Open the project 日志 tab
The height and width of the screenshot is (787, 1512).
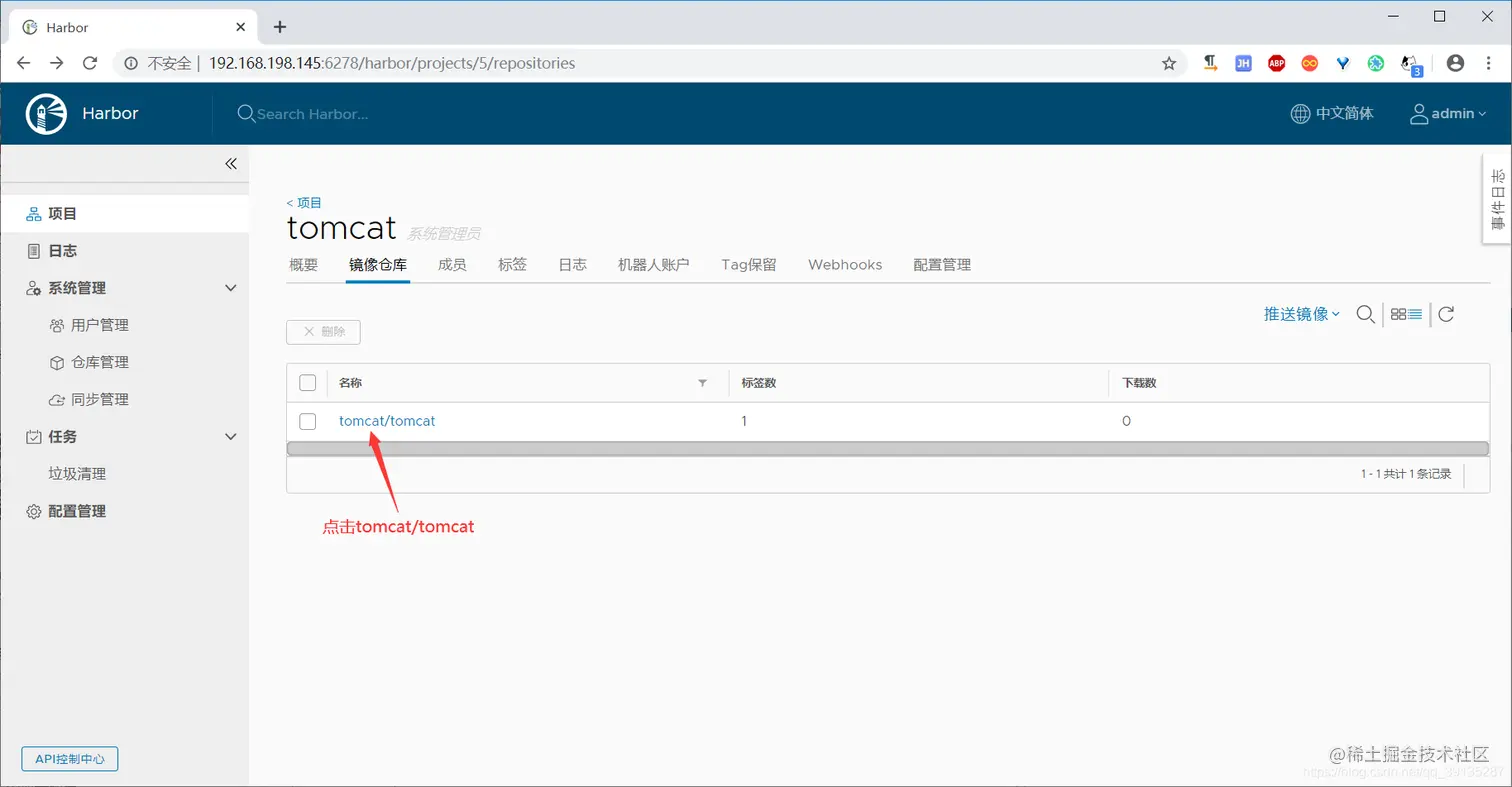572,265
